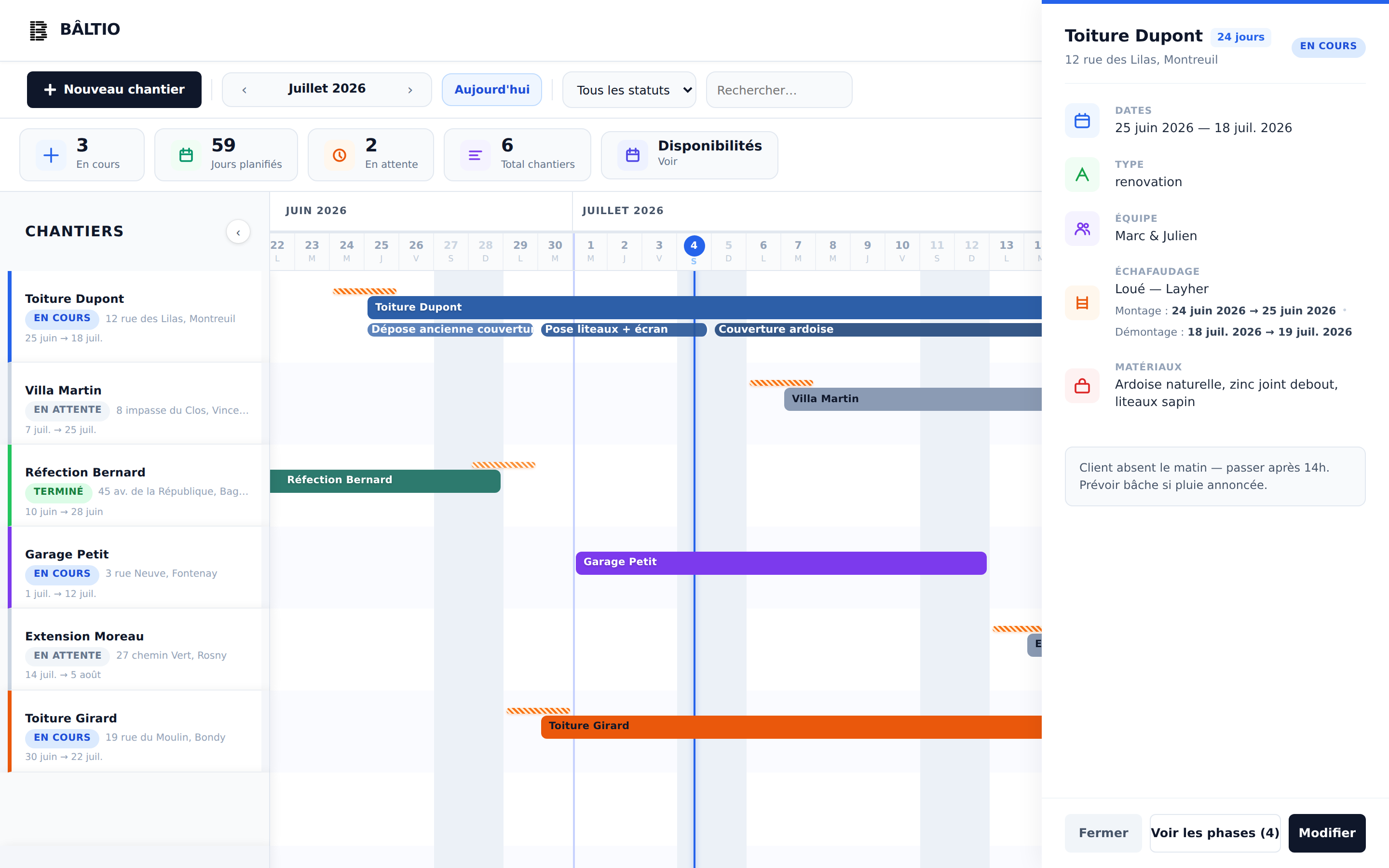
Task: Select Villa Martin in the chantiers list
Action: point(135,404)
